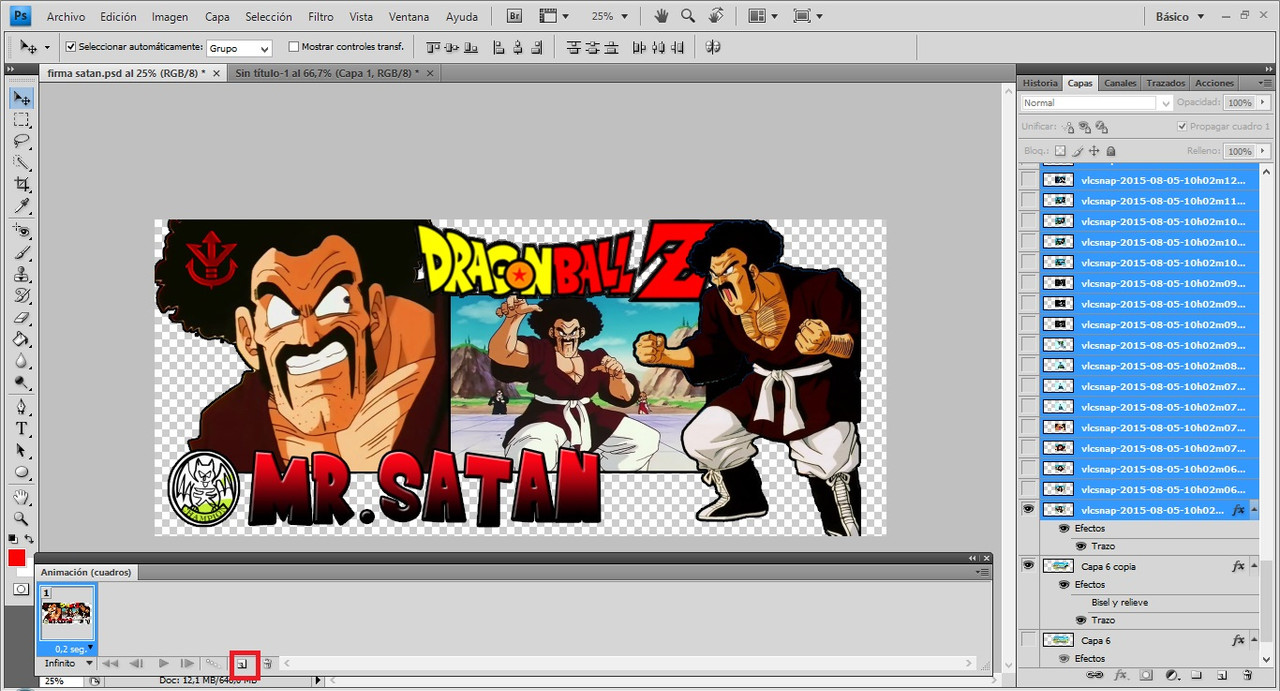Hide the Capa 6 copia layer
The height and width of the screenshot is (691, 1280).
click(x=1028, y=566)
